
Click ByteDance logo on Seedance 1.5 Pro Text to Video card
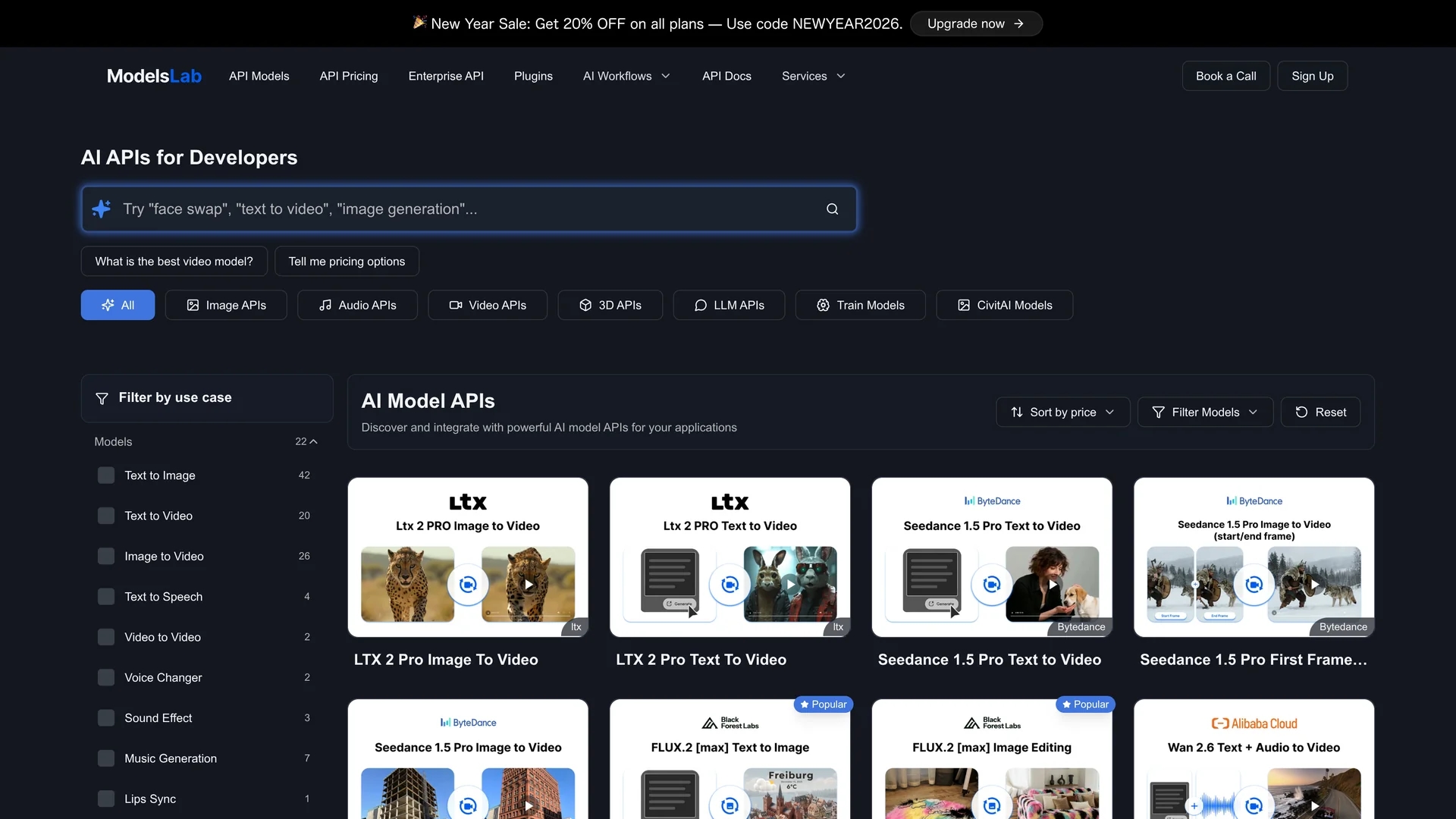pos(992,501)
